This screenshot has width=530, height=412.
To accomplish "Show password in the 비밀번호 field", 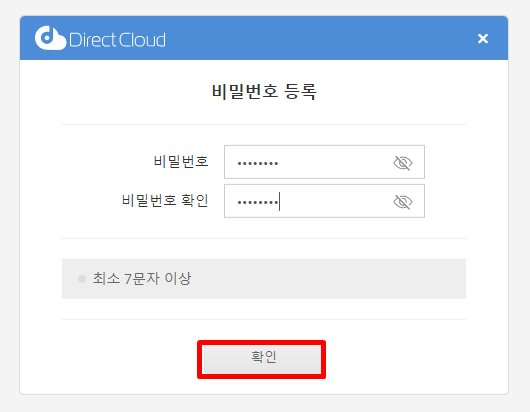I will point(403,163).
